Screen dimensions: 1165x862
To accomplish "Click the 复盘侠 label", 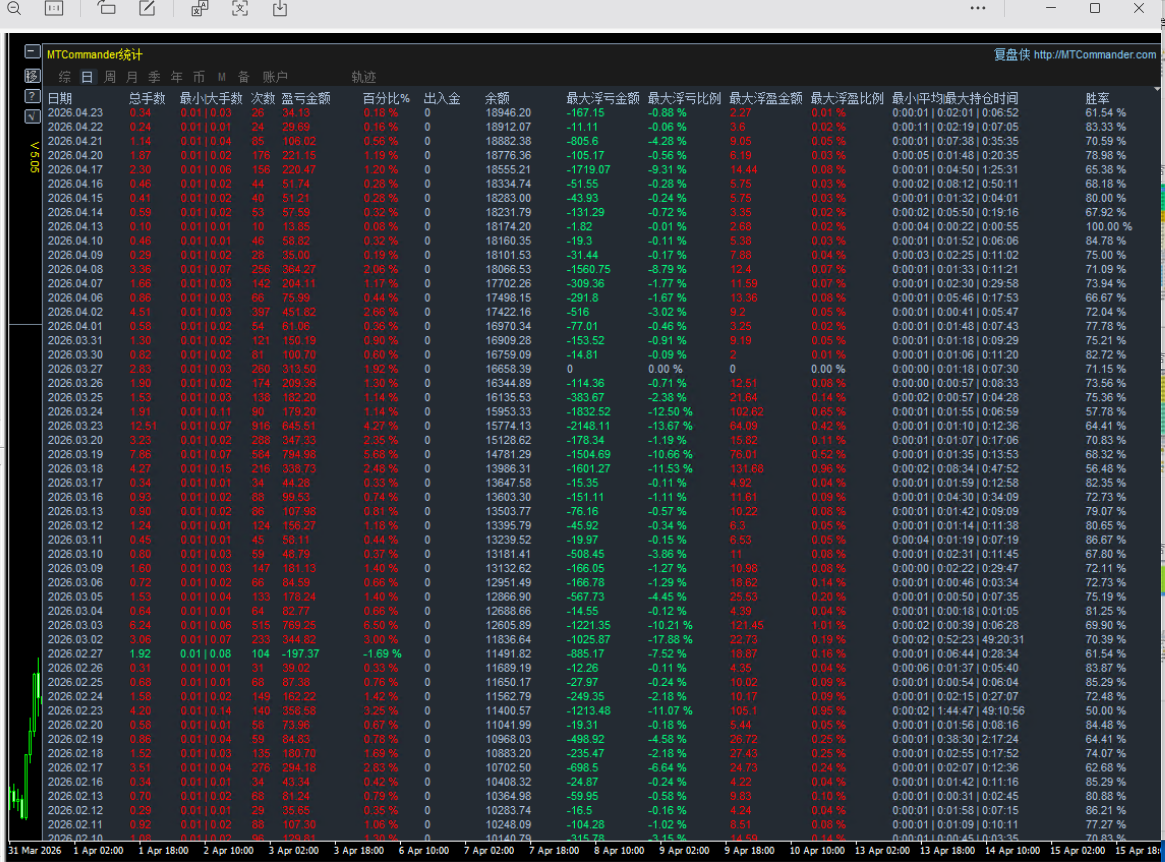I will point(1012,54).
